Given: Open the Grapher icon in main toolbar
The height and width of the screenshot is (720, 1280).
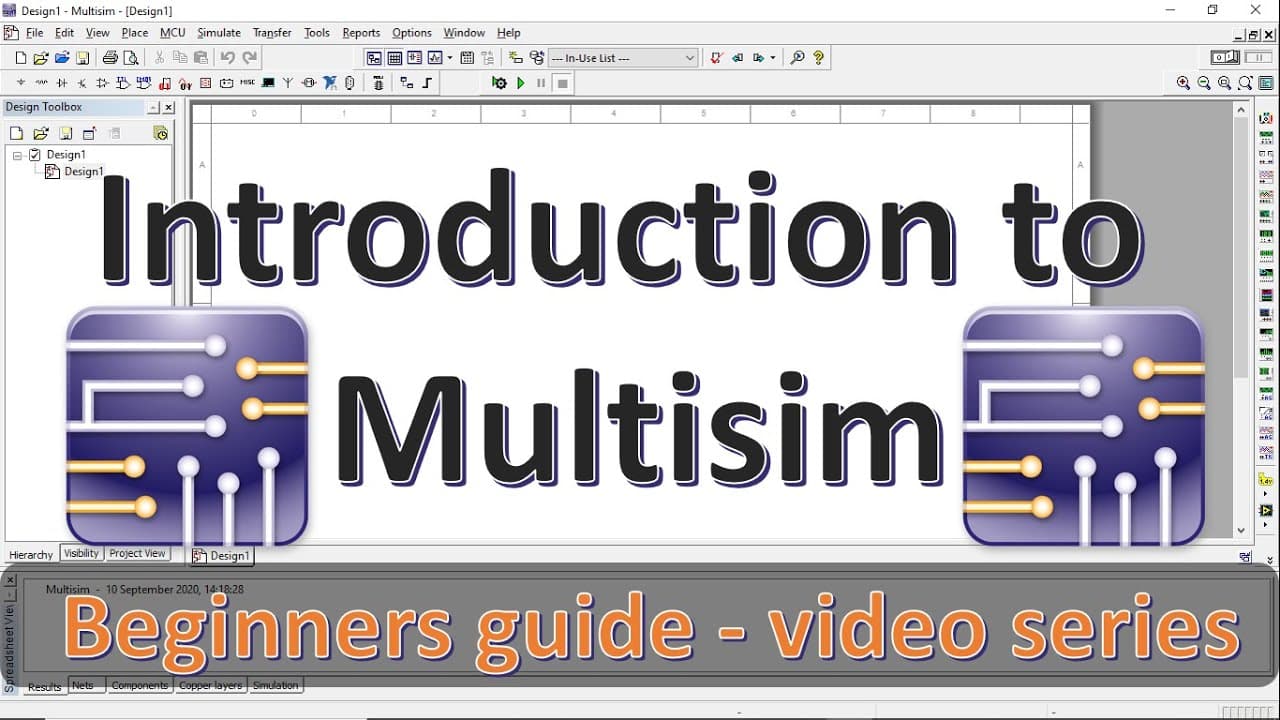Looking at the screenshot, I should pos(436,58).
